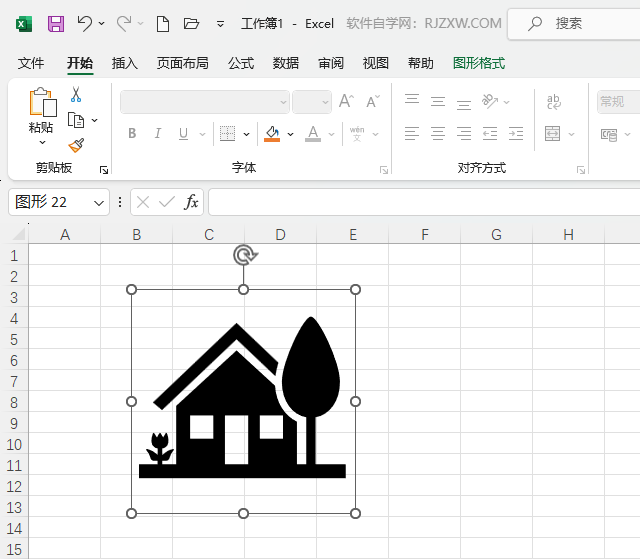The width and height of the screenshot is (640, 559).
Task: Align text left
Action: pyautogui.click(x=412, y=133)
